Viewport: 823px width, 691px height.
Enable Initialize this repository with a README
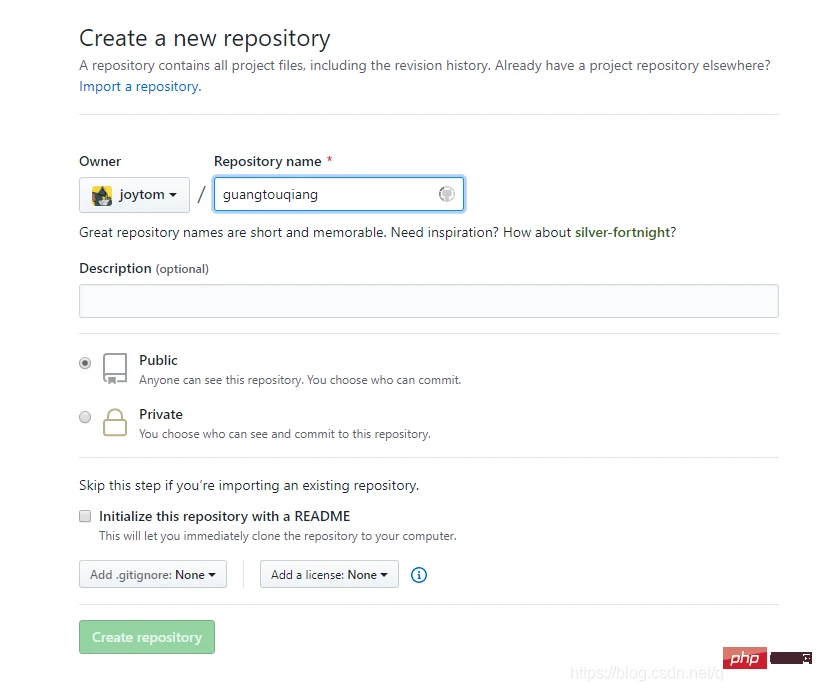coord(85,517)
